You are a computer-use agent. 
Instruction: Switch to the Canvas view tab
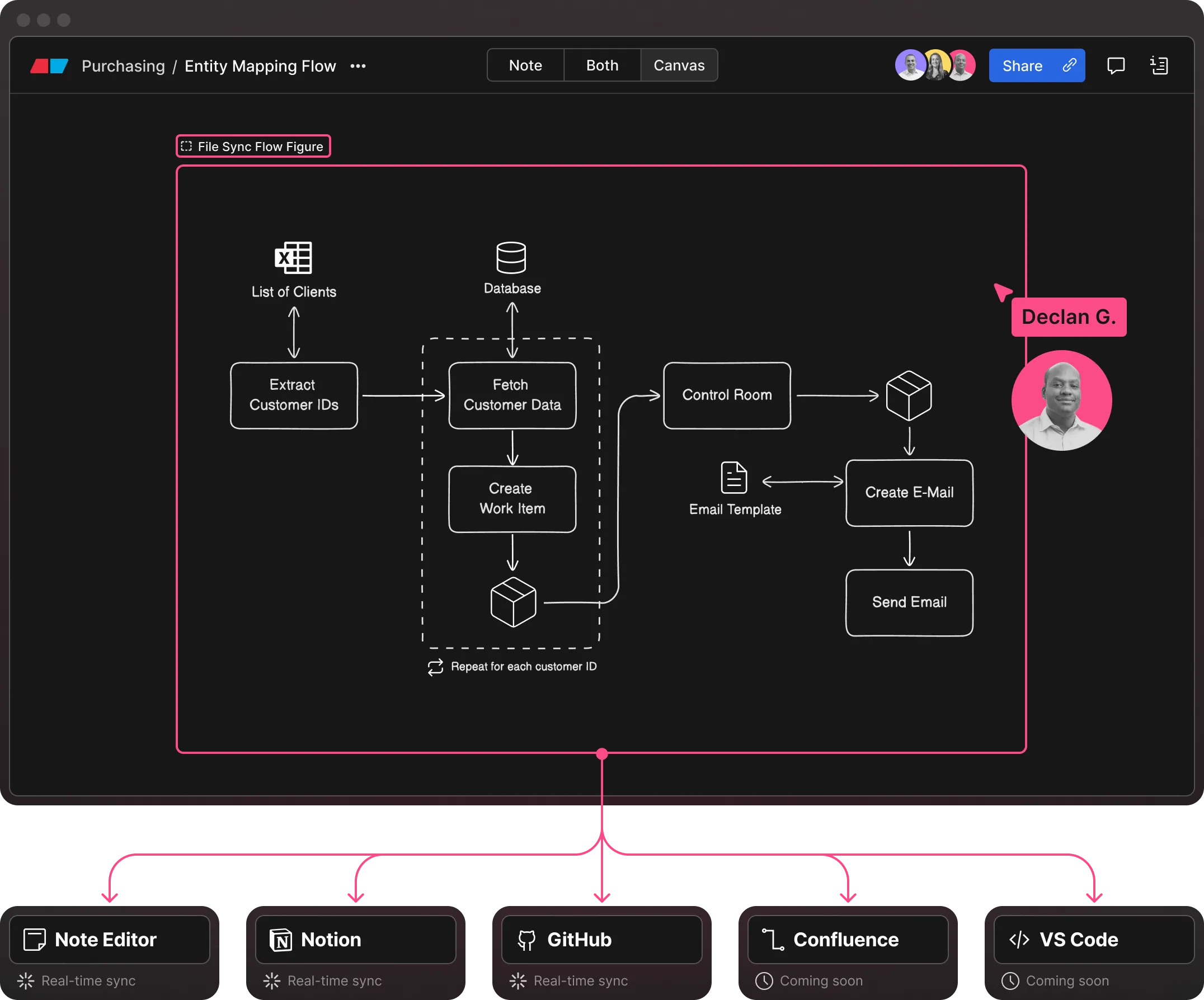click(x=679, y=65)
